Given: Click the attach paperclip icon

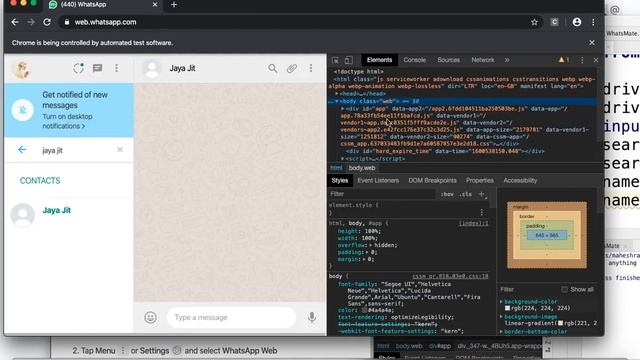Looking at the screenshot, I should (x=291, y=68).
